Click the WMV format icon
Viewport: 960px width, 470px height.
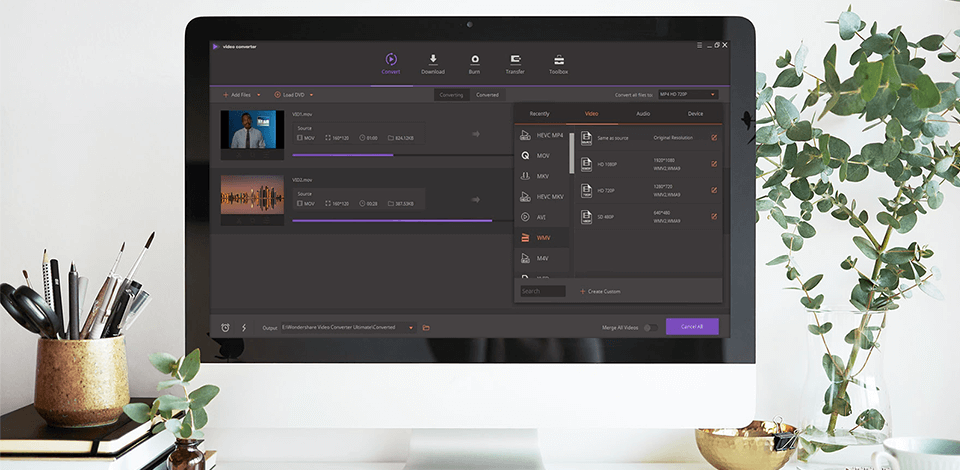tap(525, 237)
